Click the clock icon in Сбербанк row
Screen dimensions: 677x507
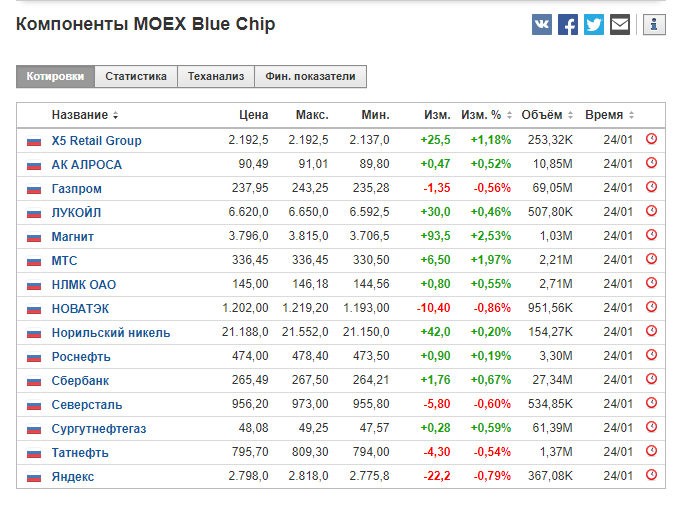[x=651, y=380]
